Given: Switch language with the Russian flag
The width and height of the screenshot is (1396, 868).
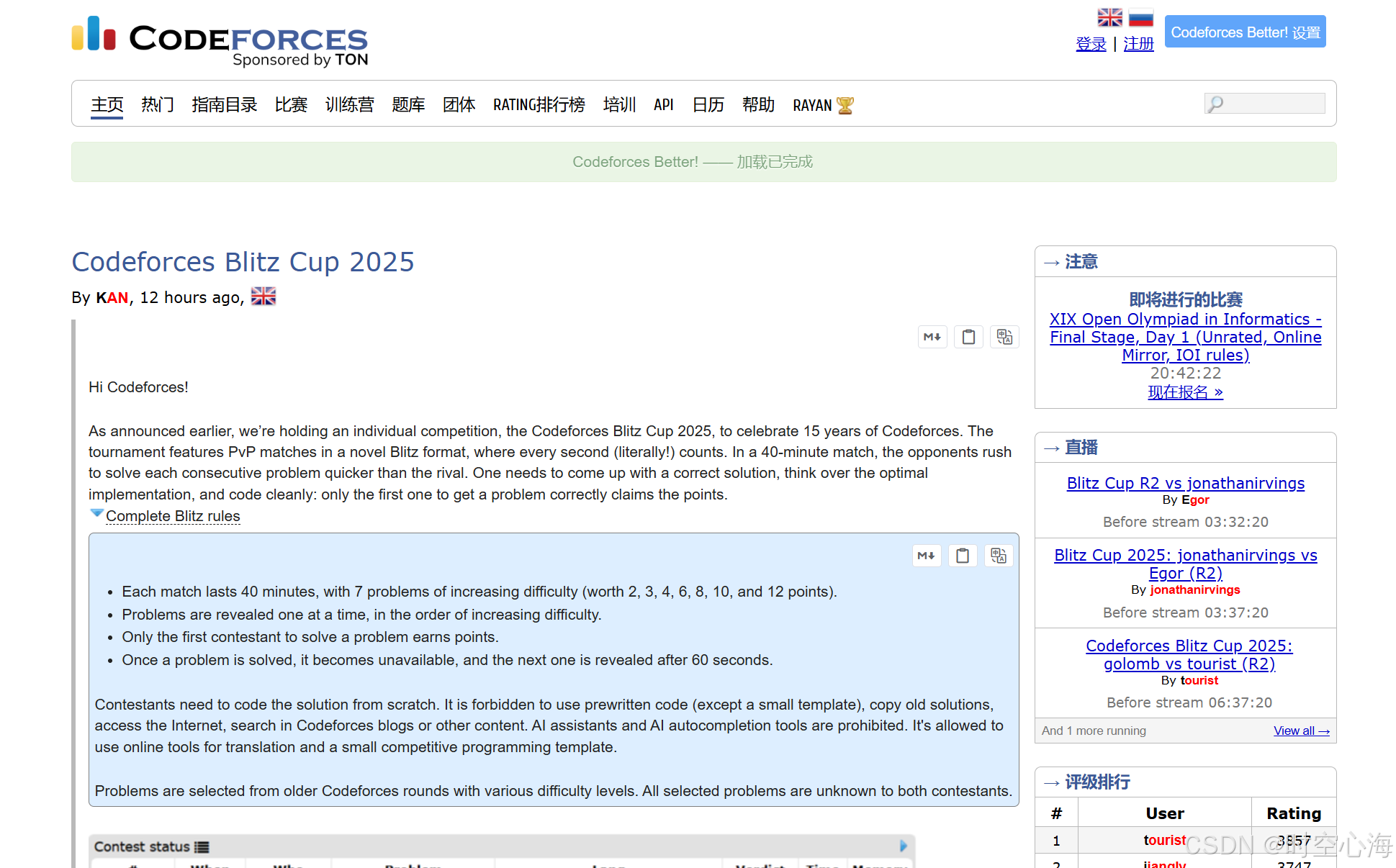Looking at the screenshot, I should (x=1140, y=17).
